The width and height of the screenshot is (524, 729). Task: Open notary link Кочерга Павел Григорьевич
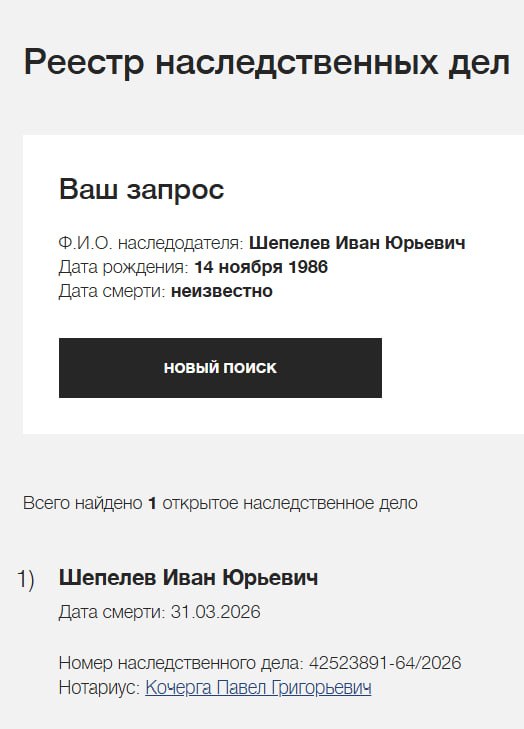(x=259, y=688)
